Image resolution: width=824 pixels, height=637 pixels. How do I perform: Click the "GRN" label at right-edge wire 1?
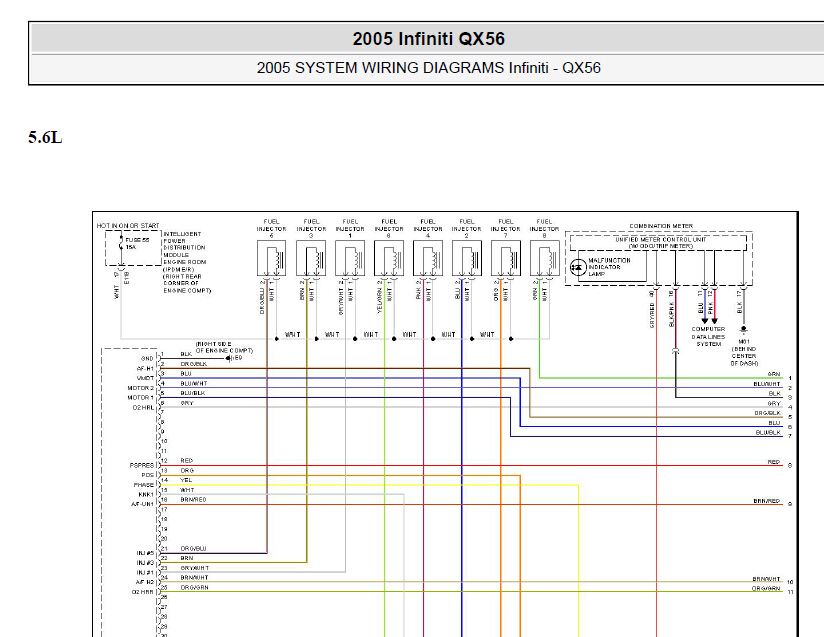click(x=774, y=374)
